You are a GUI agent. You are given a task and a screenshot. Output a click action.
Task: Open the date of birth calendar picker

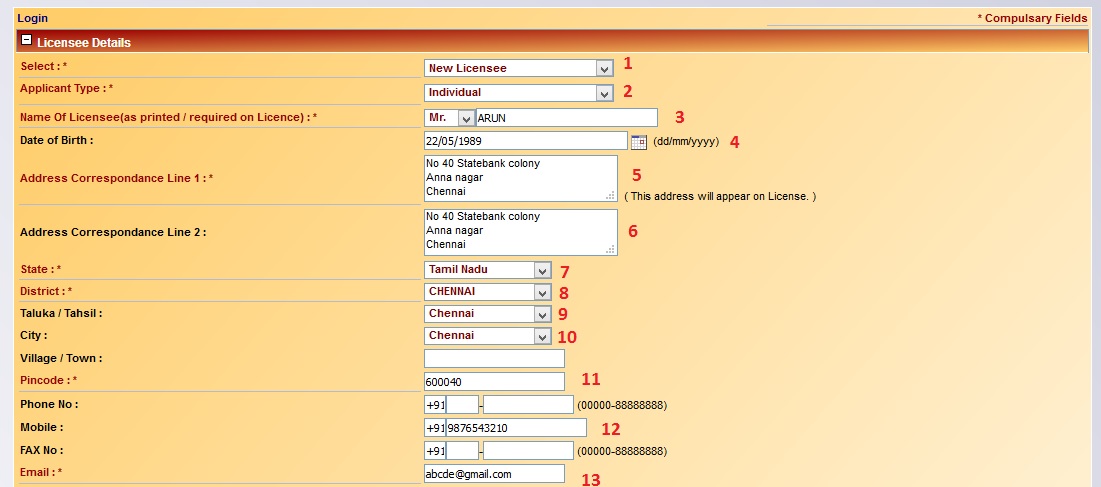(640, 141)
